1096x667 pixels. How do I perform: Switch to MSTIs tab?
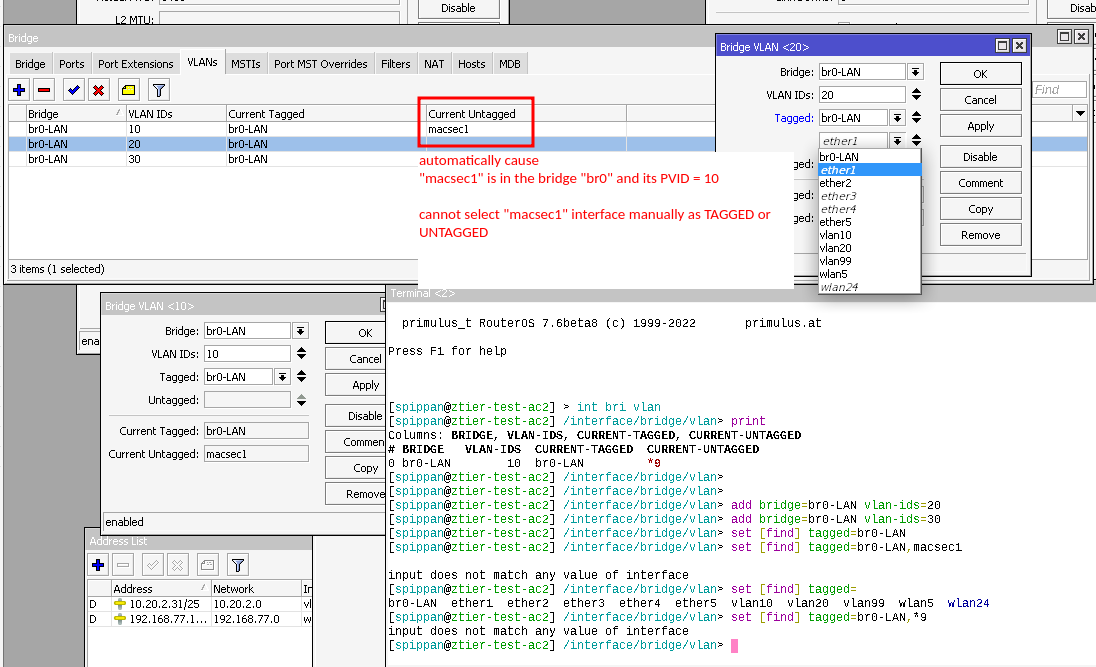coord(245,64)
